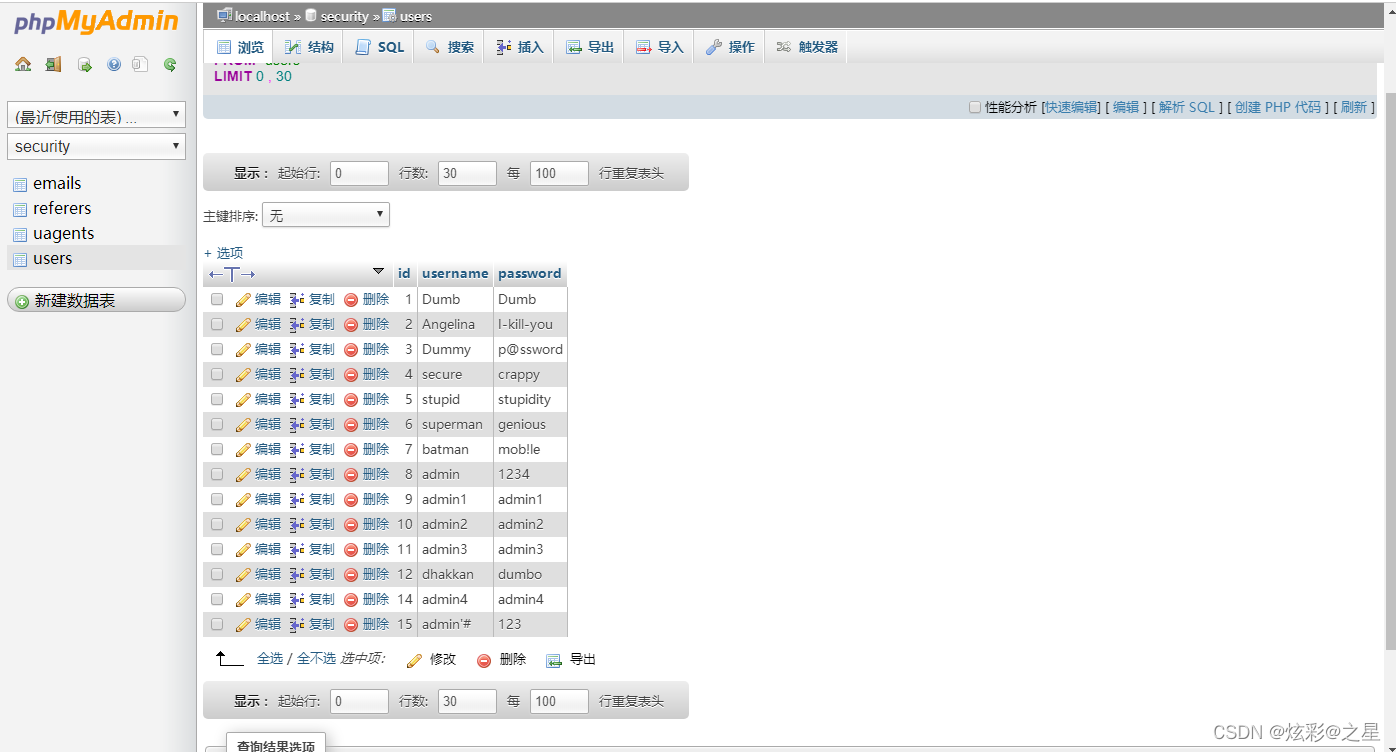Open the query window icon

pyautogui.click(x=85, y=65)
